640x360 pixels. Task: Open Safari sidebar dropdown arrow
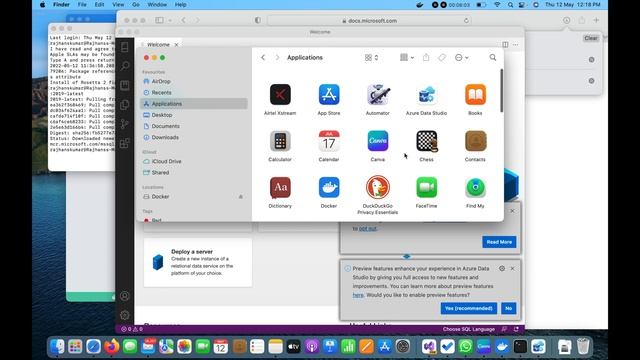coord(170,20)
